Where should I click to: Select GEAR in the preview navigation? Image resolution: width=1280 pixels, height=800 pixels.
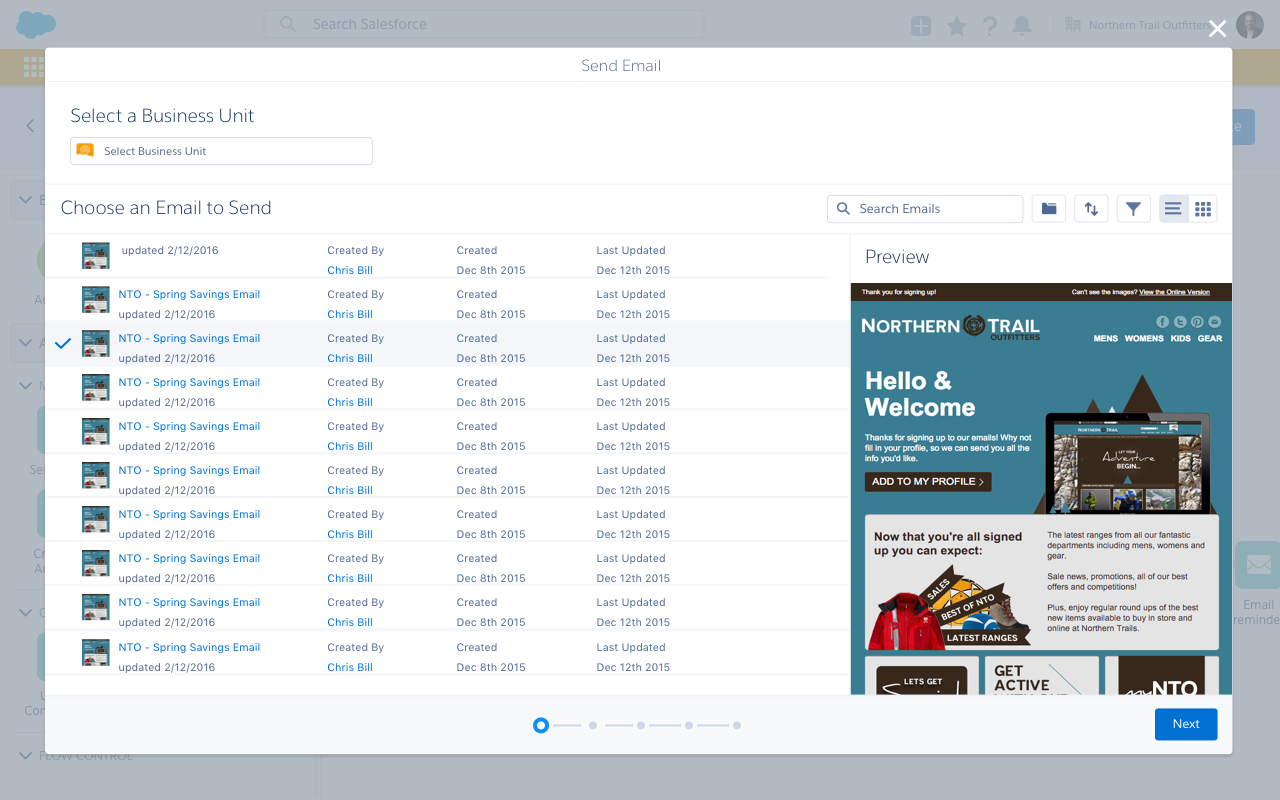click(1210, 339)
